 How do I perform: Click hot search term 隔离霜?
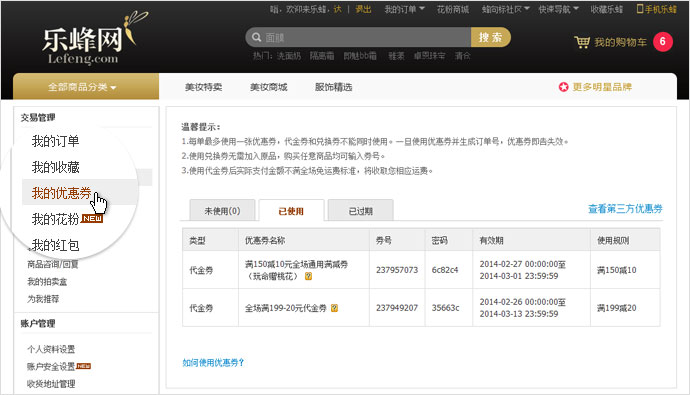[x=322, y=56]
